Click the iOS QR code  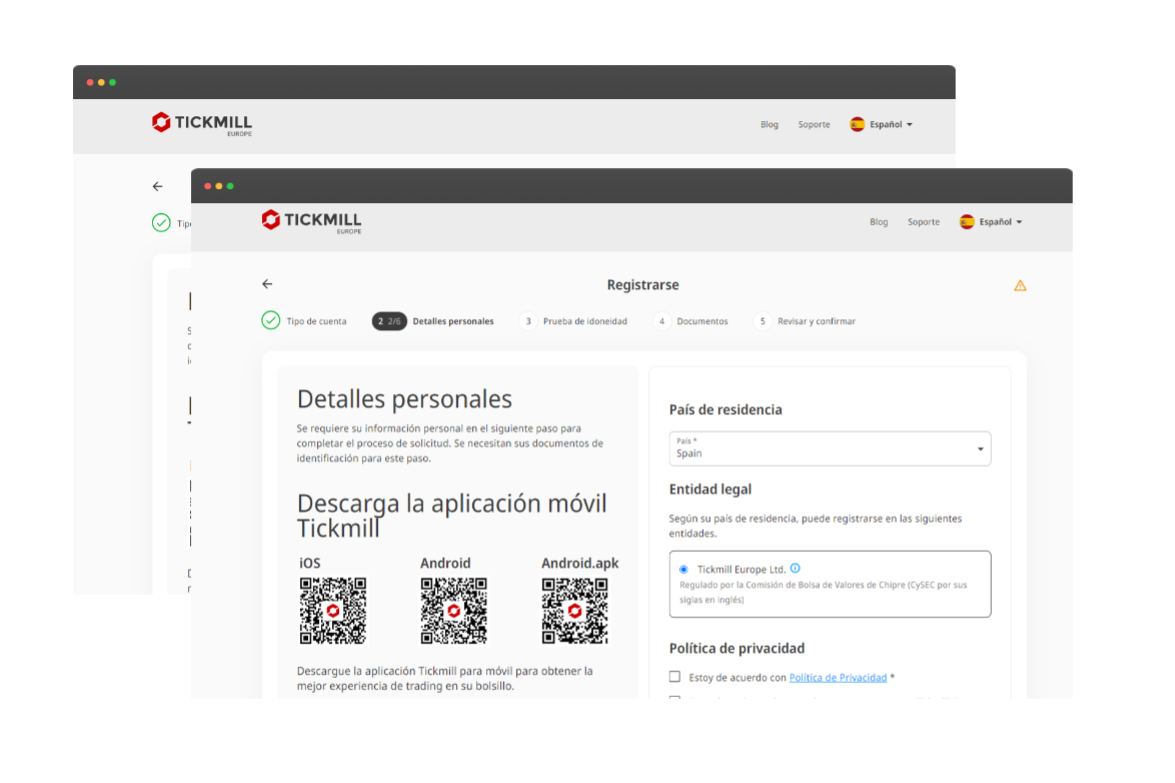(333, 611)
